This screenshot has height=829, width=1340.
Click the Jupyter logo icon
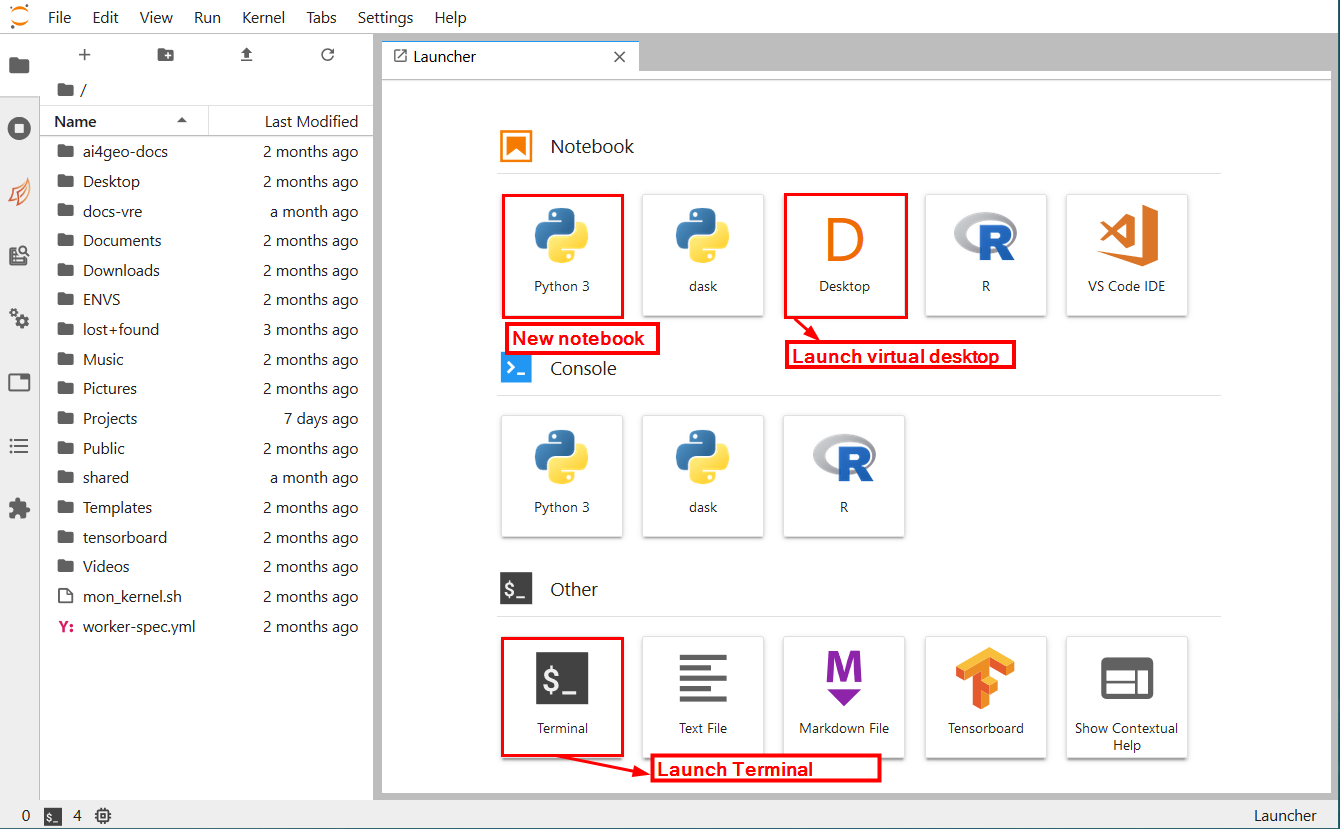tap(19, 16)
